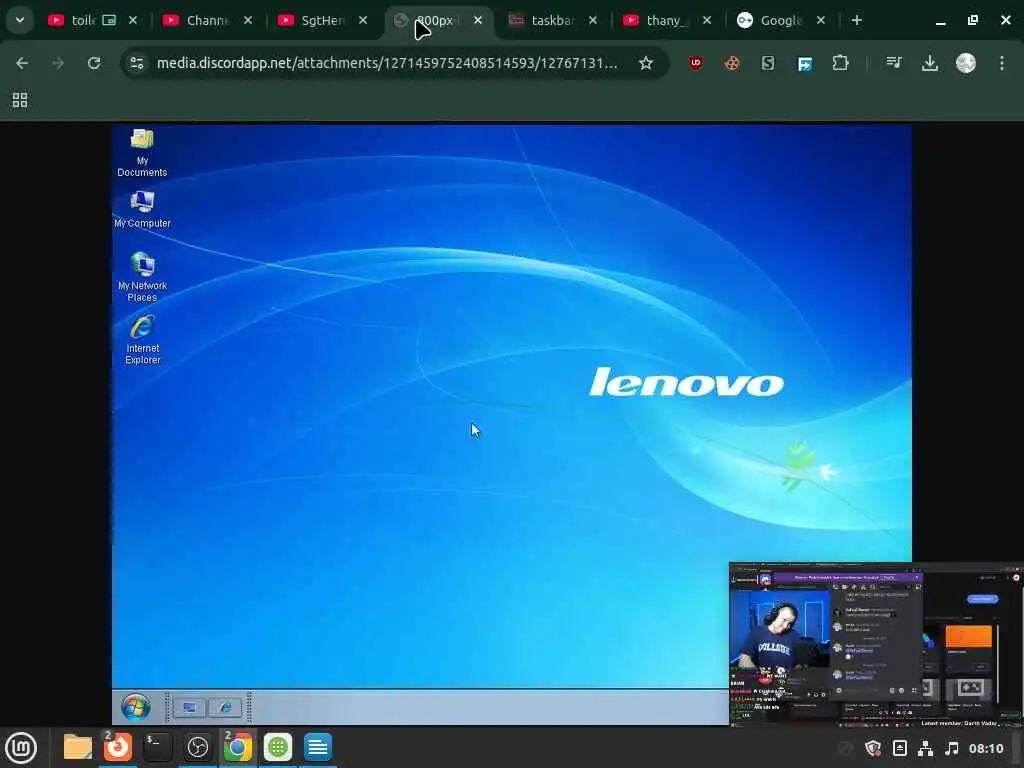The height and width of the screenshot is (768, 1024).
Task: Open the blue extension next to puzzle icon
Action: tap(805, 63)
